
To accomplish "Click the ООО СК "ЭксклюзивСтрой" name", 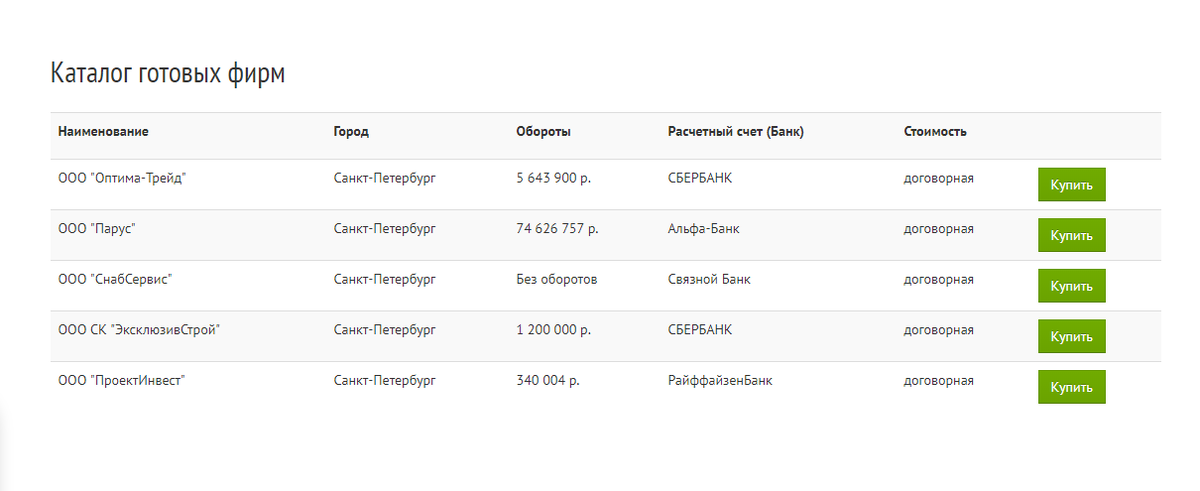I will [139, 330].
